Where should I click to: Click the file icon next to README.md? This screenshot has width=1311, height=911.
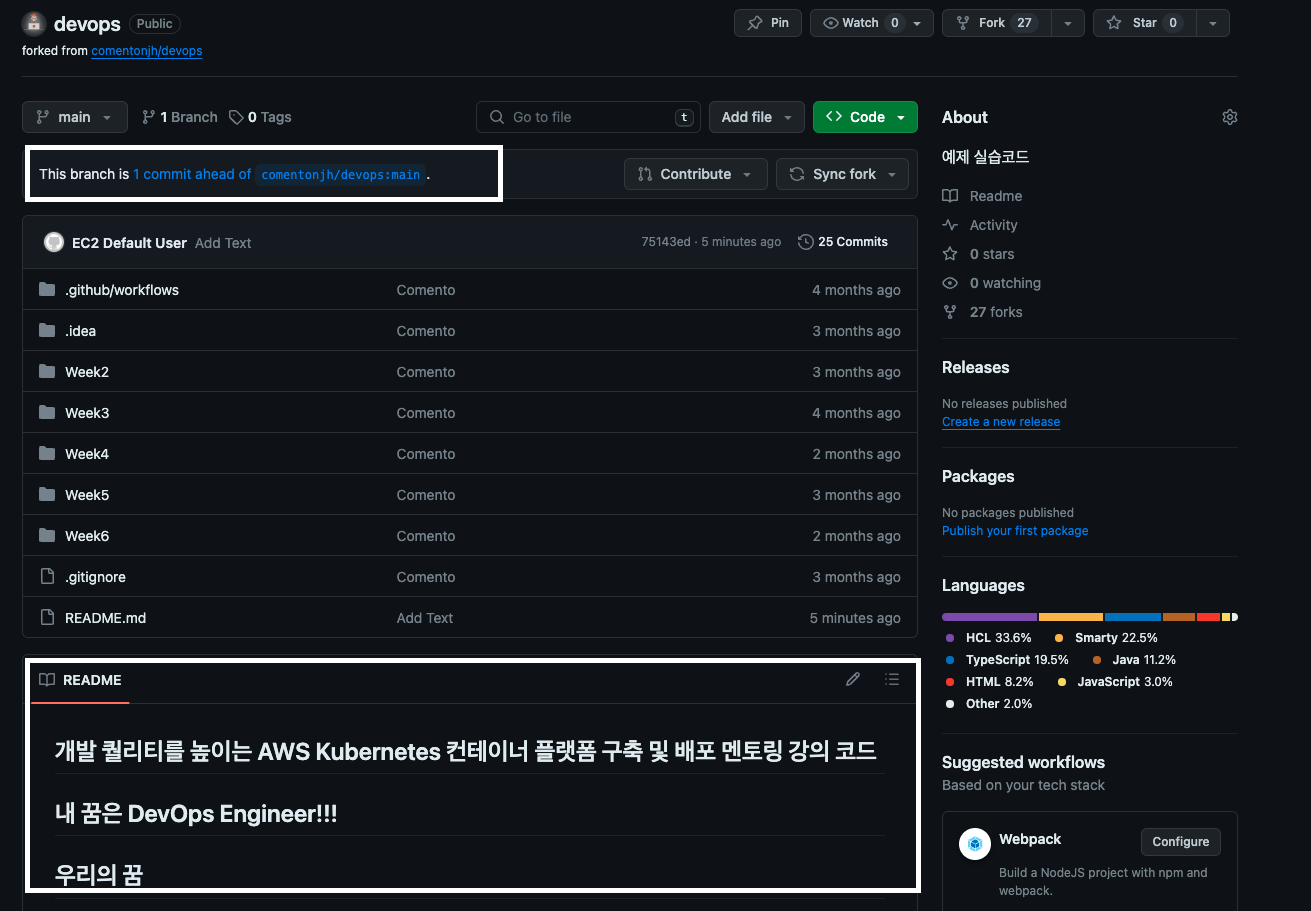(x=47, y=618)
